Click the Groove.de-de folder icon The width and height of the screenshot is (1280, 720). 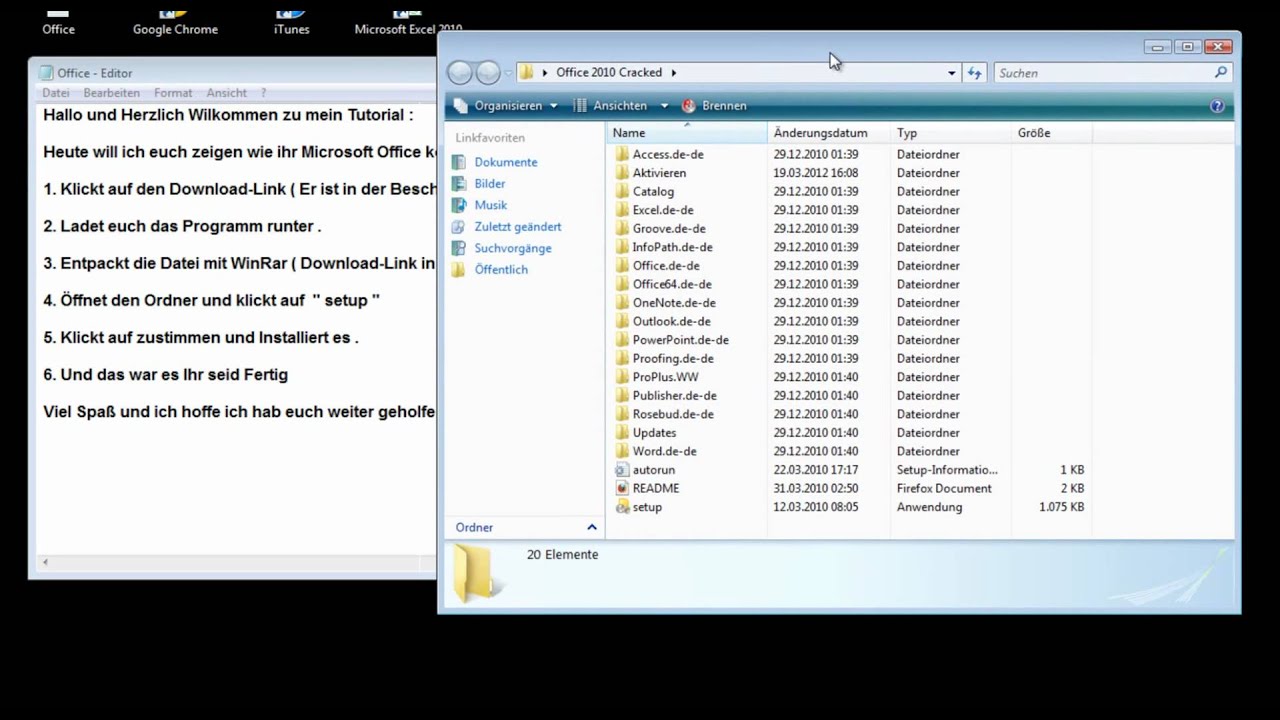621,228
